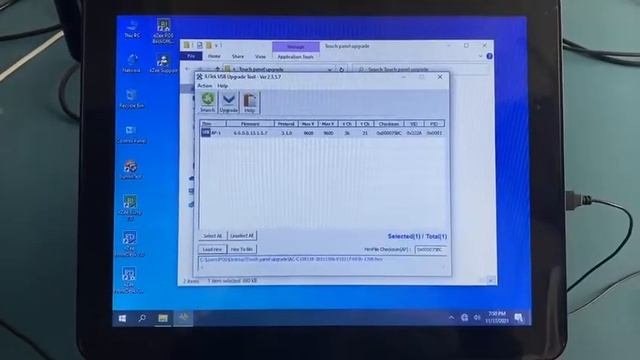The width and height of the screenshot is (640, 360).
Task: Click the Windows Start button
Action: pos(122,318)
